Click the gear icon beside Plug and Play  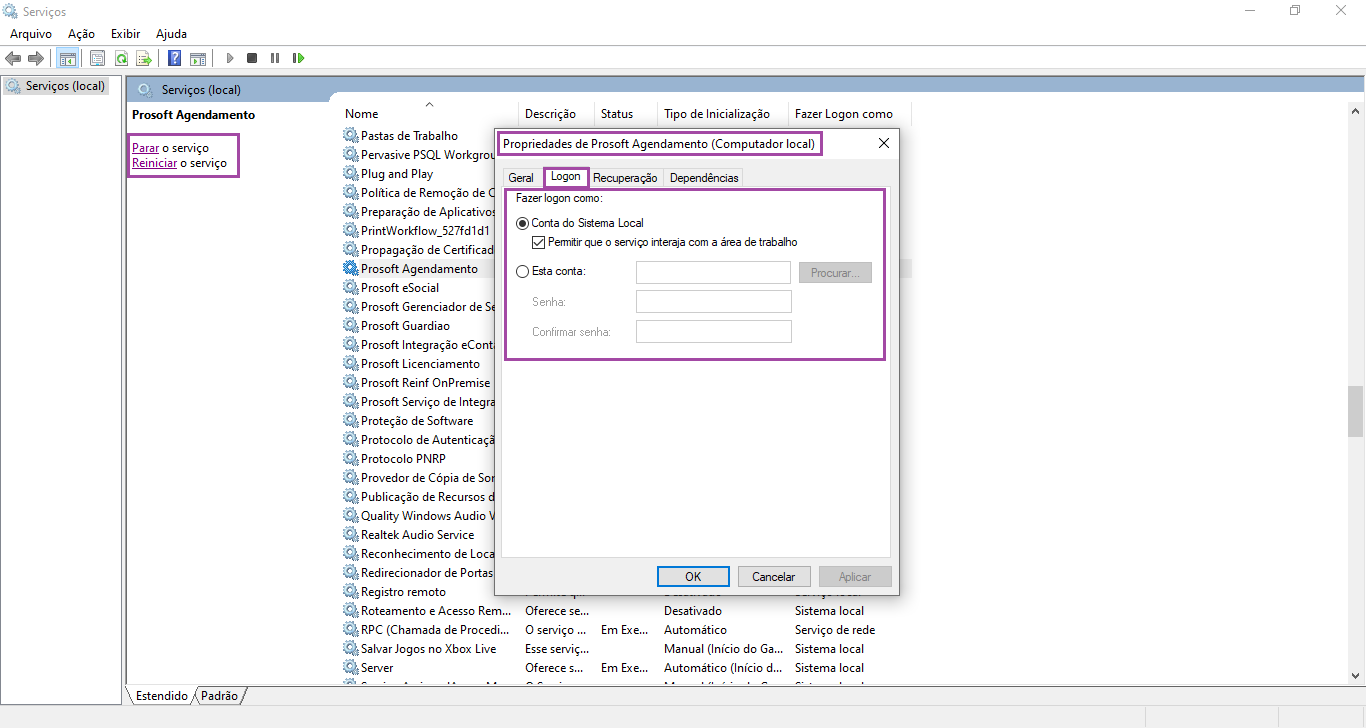click(x=350, y=173)
